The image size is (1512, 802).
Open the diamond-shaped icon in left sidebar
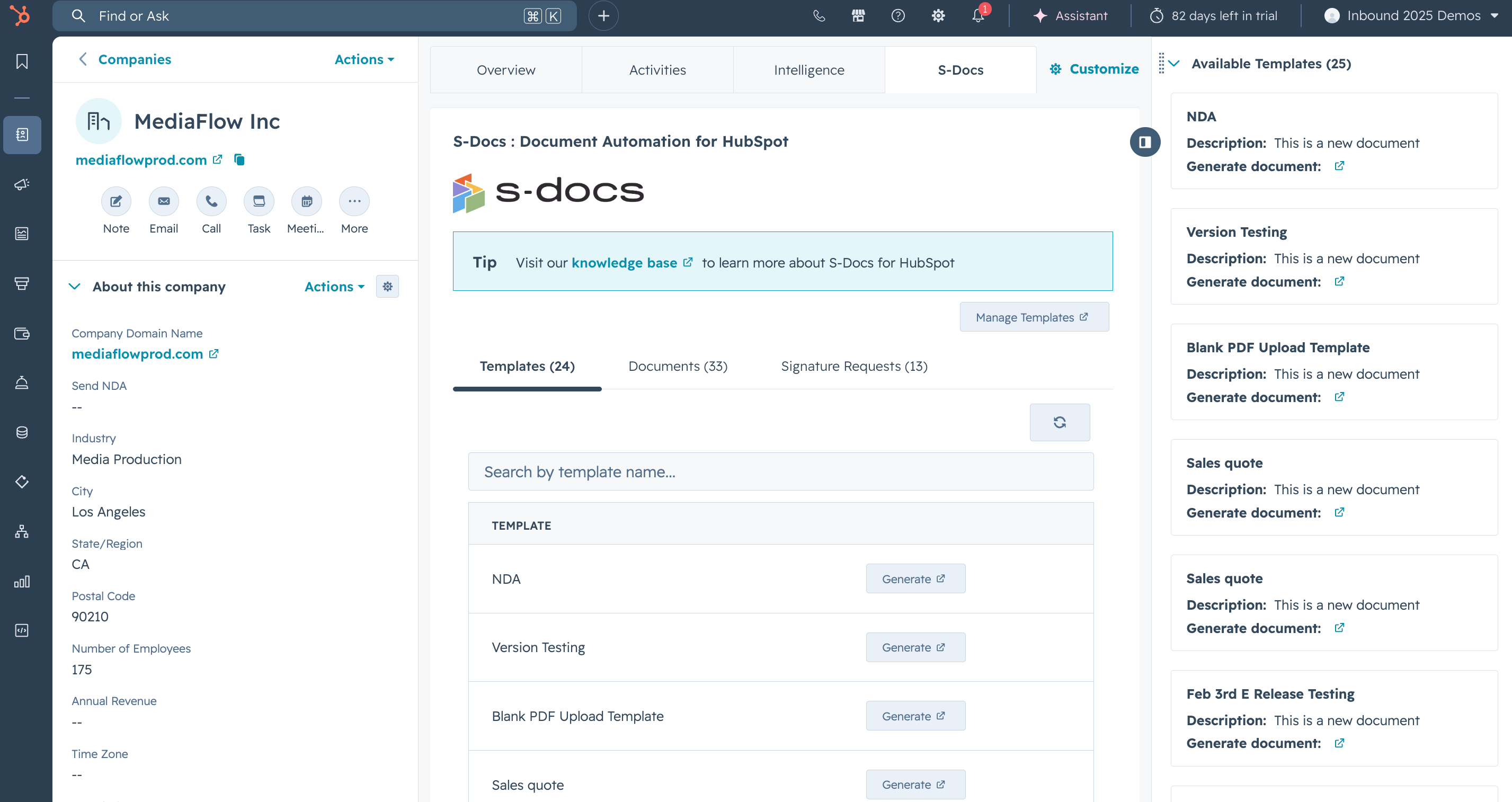point(22,482)
